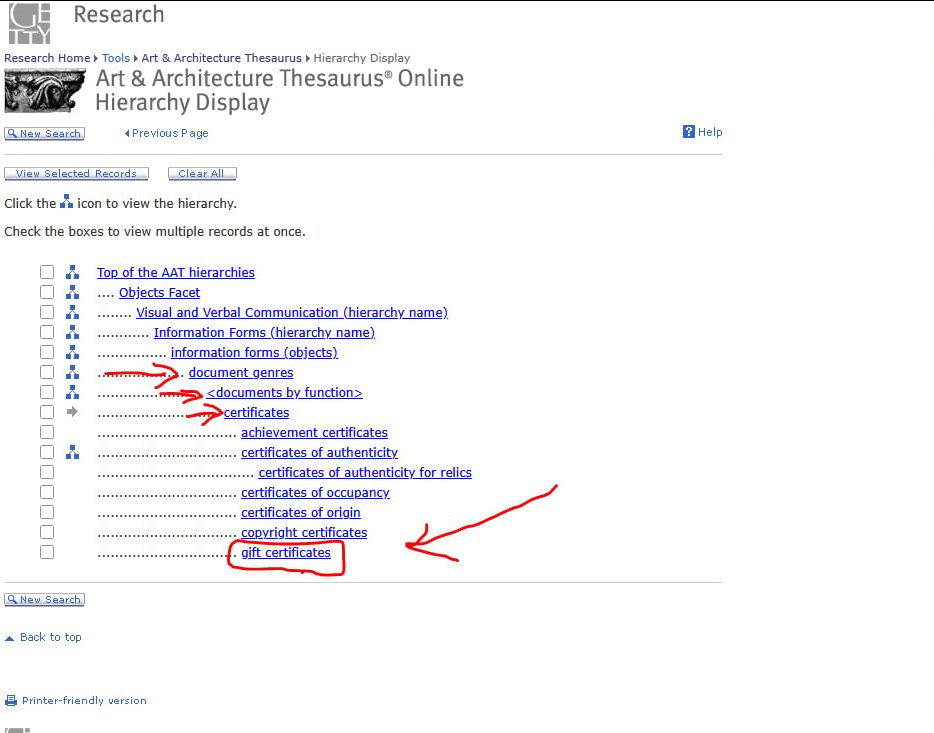Check the box for Information Forms (hierarchy name)
This screenshot has height=733, width=934.
tap(47, 332)
